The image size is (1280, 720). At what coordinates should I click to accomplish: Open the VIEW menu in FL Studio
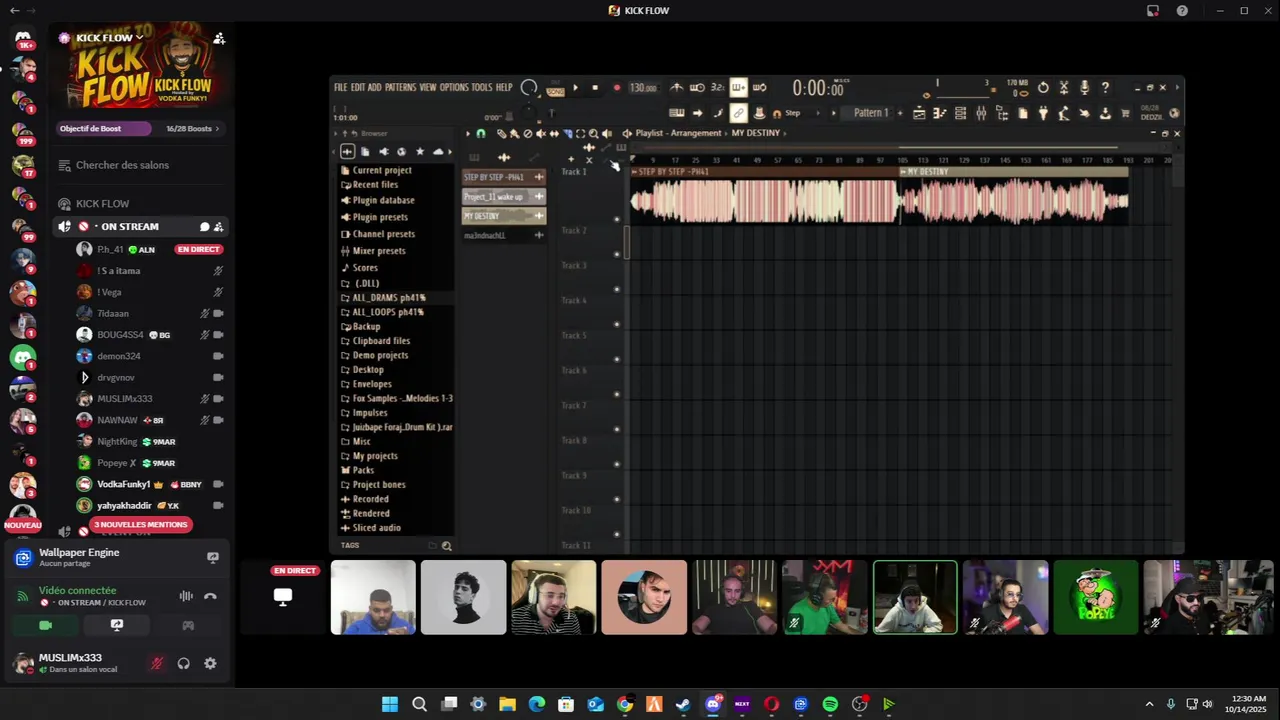[x=428, y=88]
